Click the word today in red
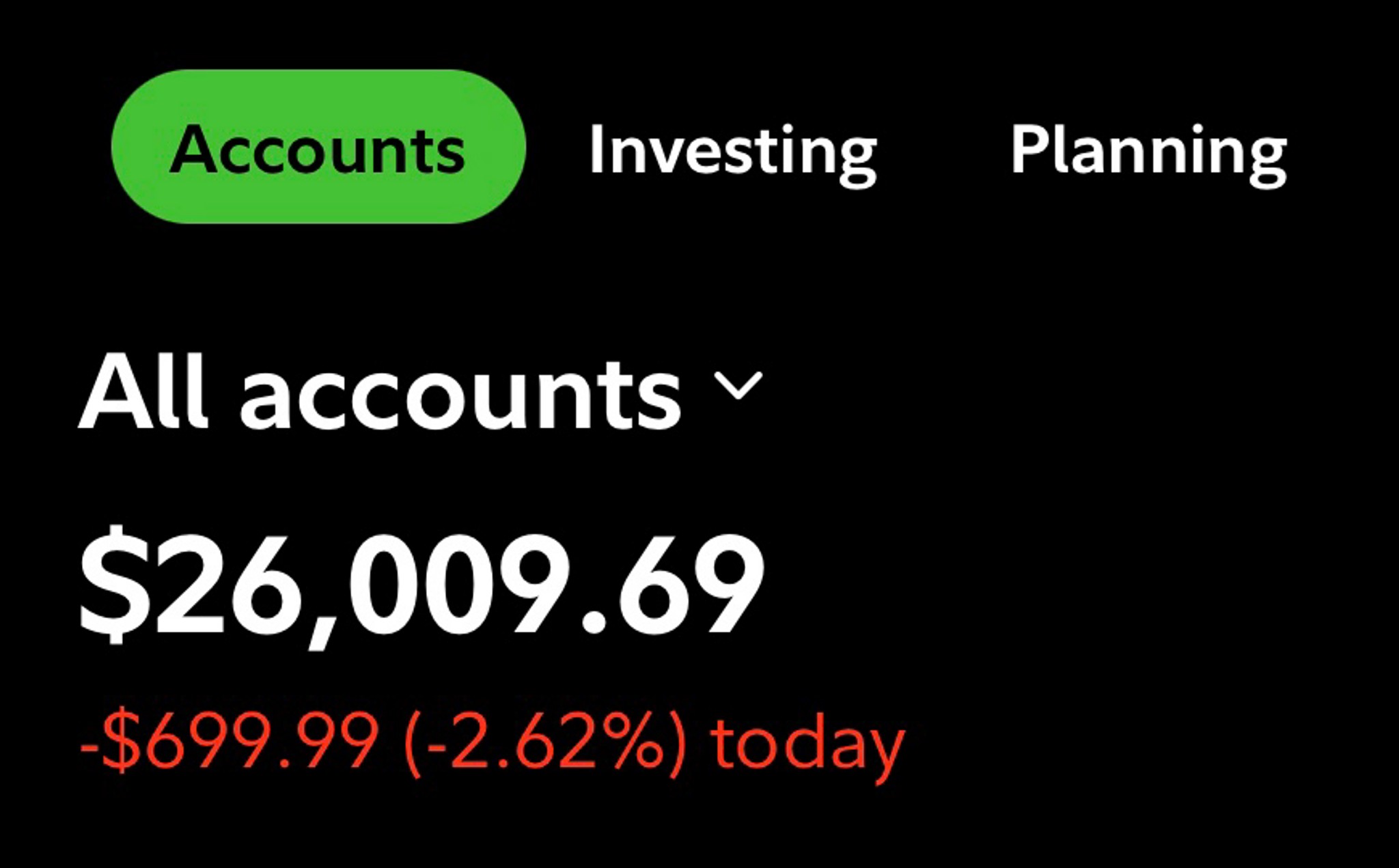 (x=808, y=746)
